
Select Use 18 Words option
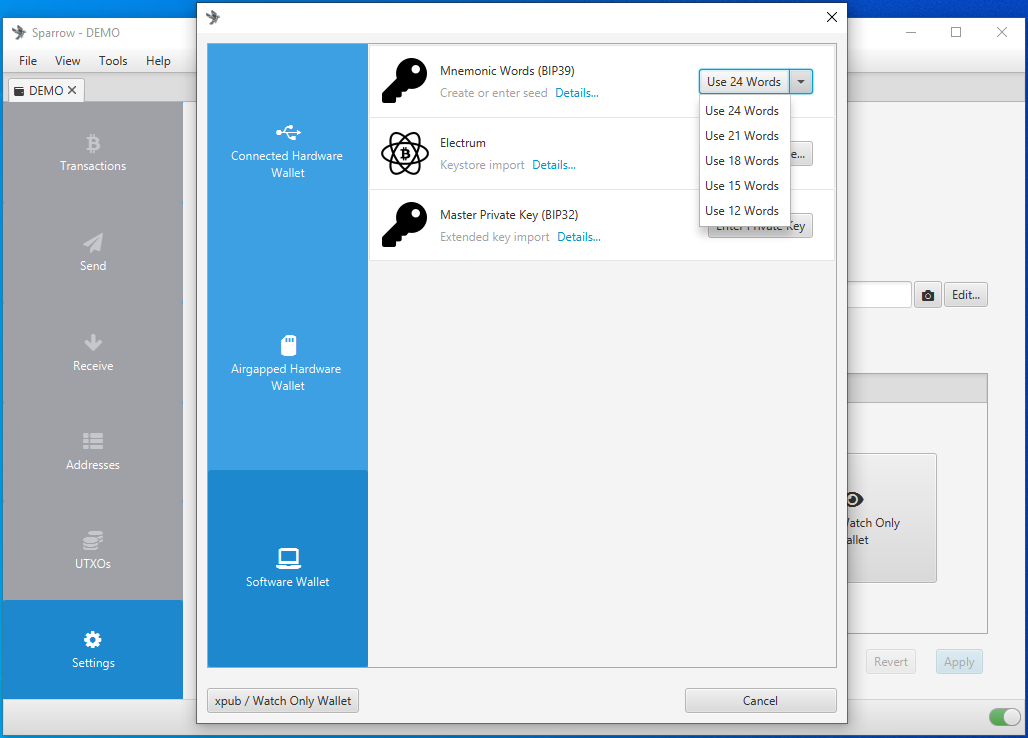coord(745,161)
